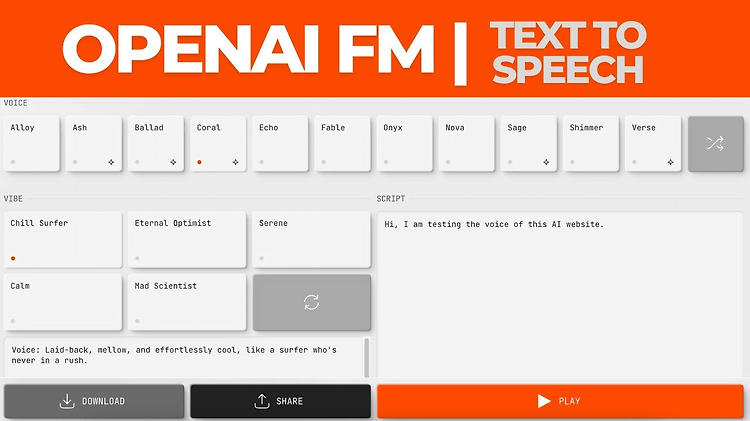The image size is (750, 421).
Task: Click the SCRIPT section label
Action: click(x=391, y=199)
